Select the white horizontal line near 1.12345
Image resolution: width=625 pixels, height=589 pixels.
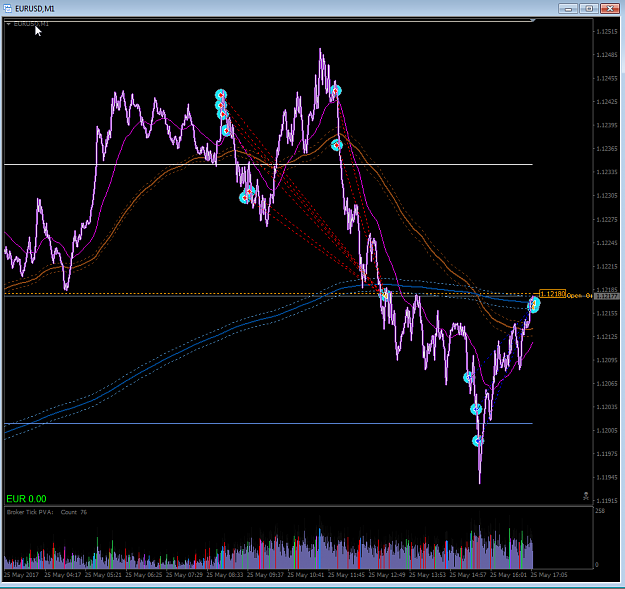click(268, 164)
